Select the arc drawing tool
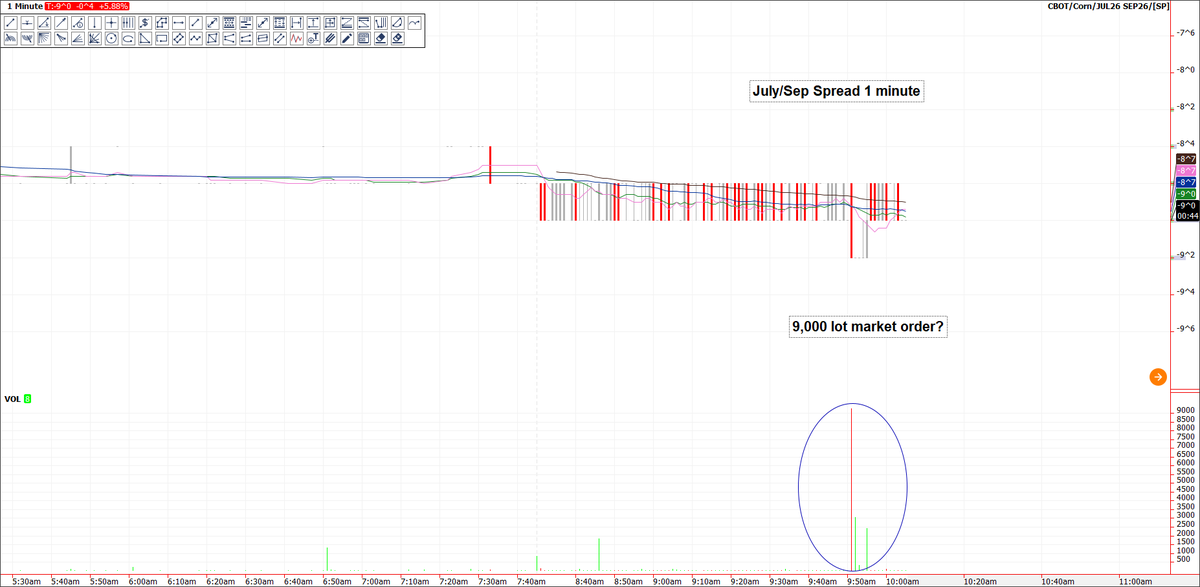 point(398,22)
